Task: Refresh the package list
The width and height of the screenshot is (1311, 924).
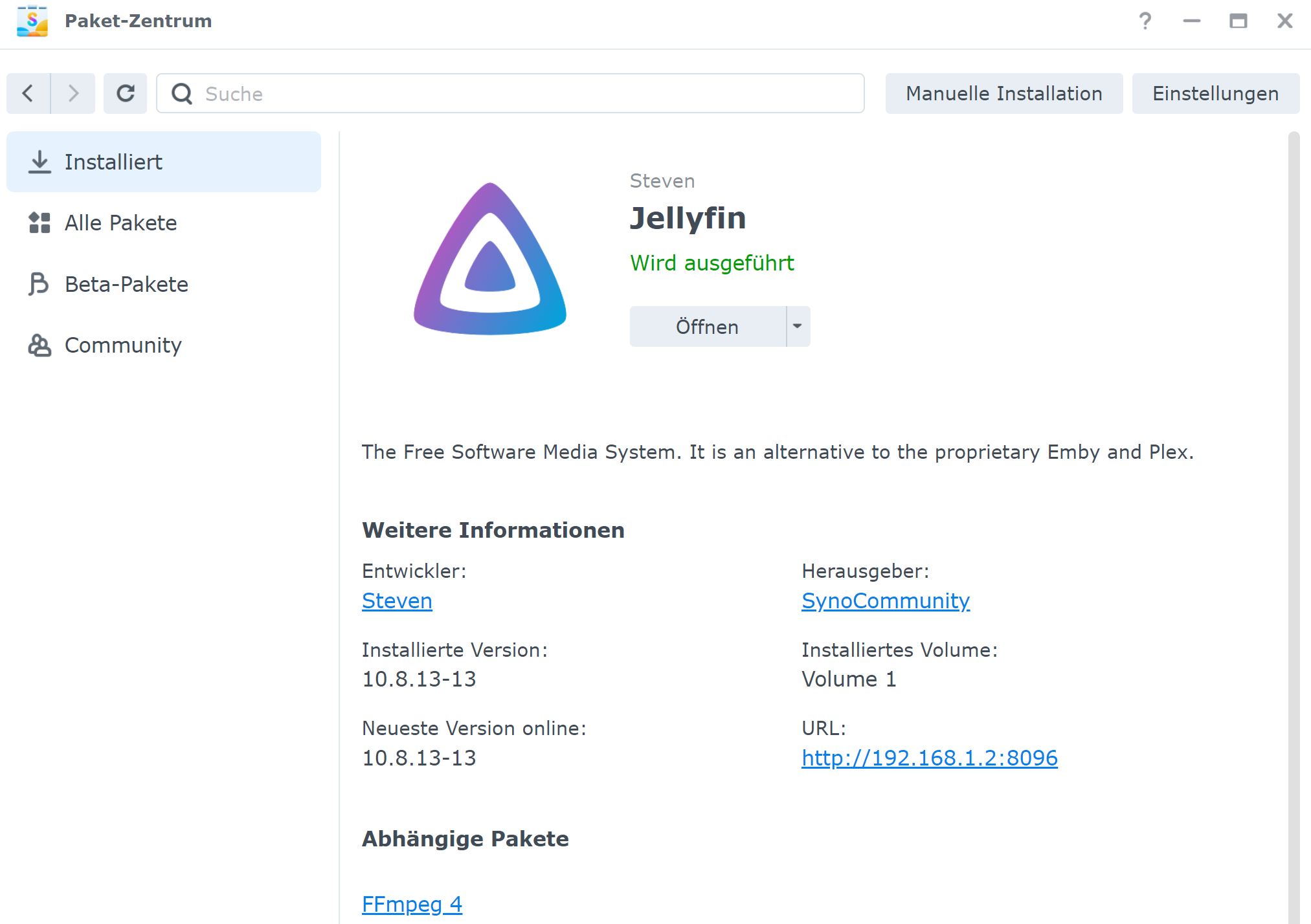Action: point(125,94)
